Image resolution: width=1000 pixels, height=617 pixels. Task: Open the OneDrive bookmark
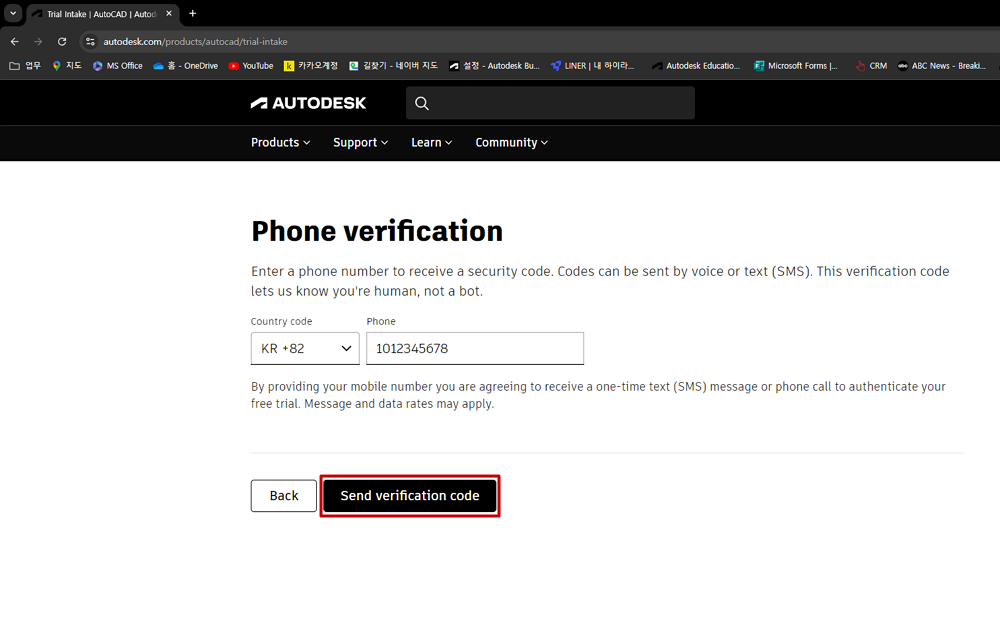[x=186, y=66]
